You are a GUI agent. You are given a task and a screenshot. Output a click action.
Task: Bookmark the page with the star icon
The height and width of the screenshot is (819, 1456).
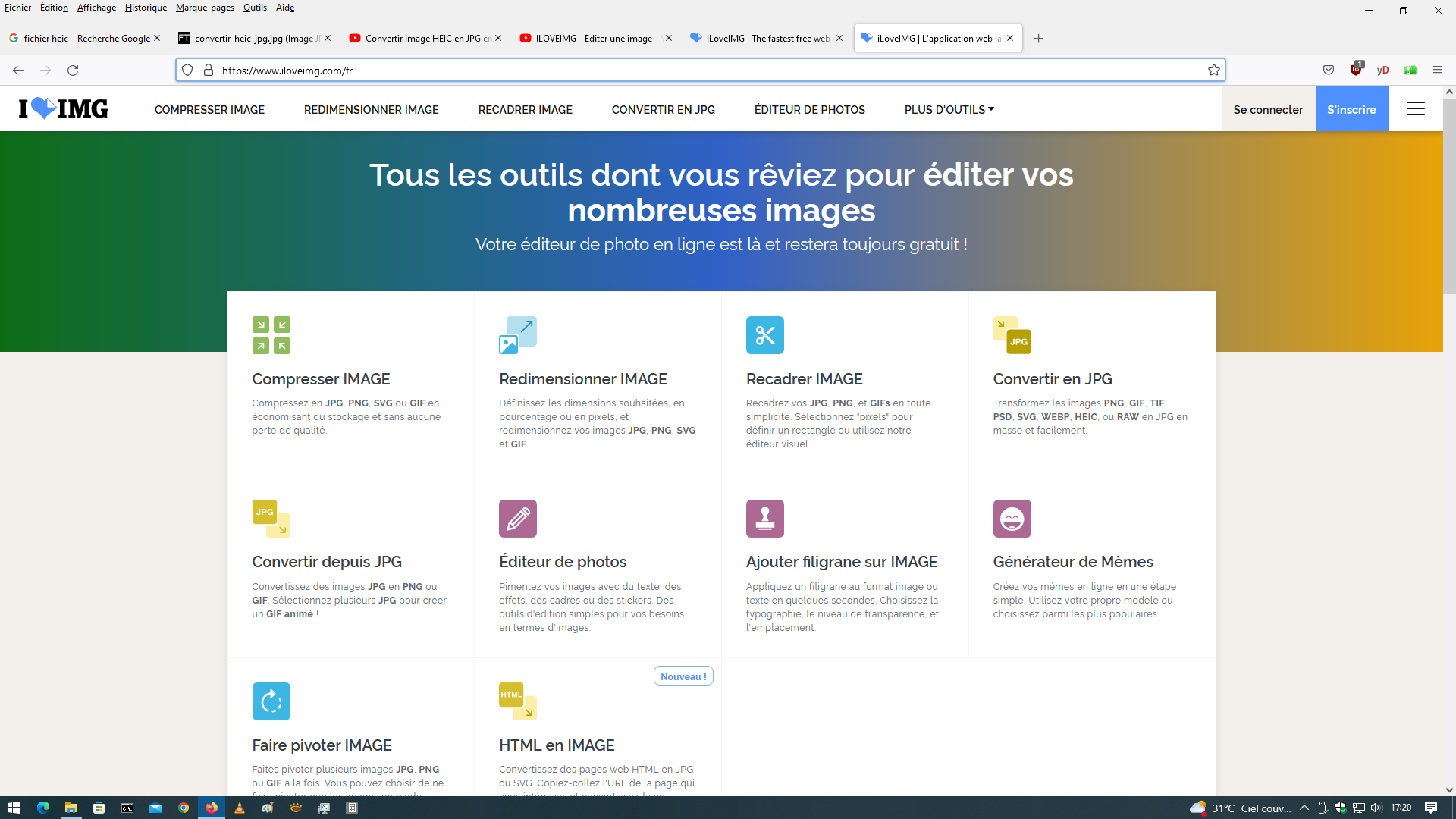coord(1214,70)
